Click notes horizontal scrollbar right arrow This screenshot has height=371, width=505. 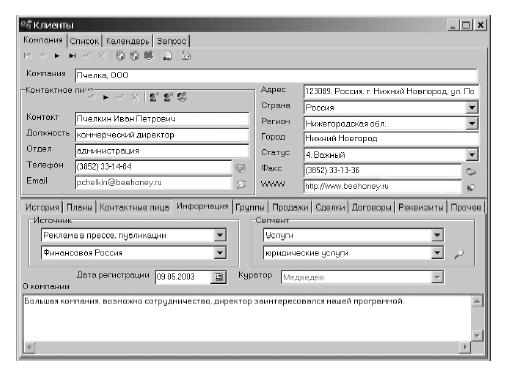pyautogui.click(x=465, y=347)
